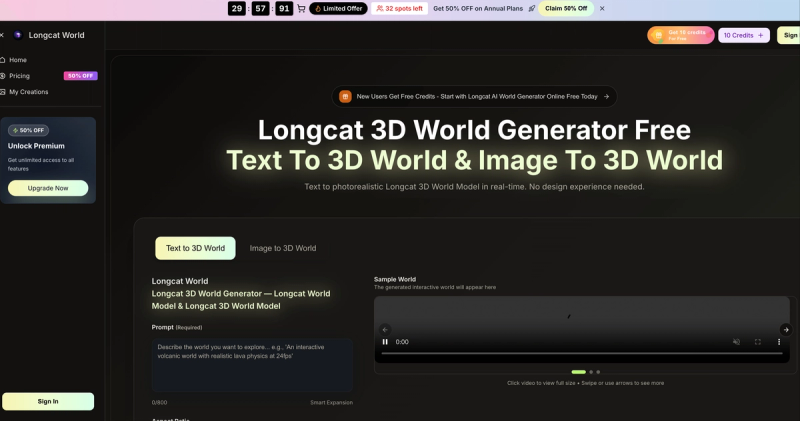Click the 'Sample World' label

[395, 279]
